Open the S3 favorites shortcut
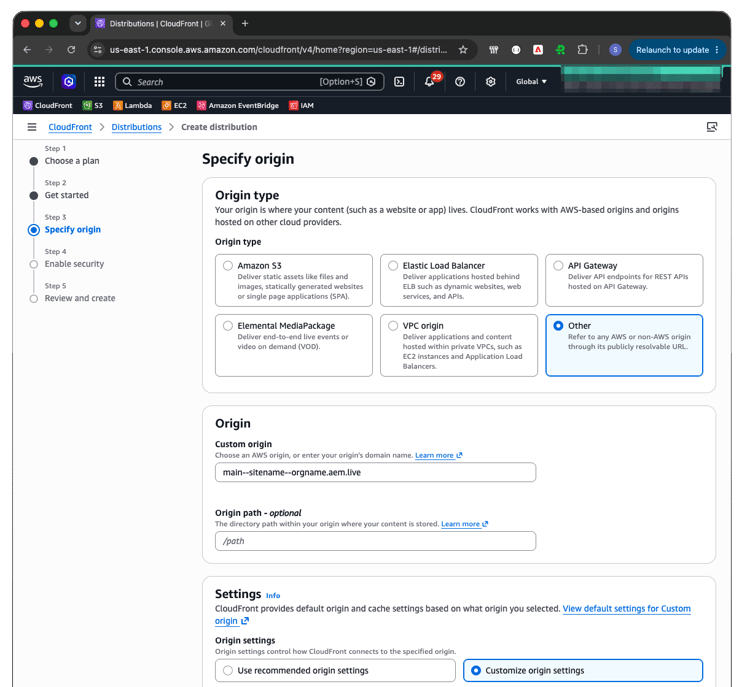Image resolution: width=750 pixels, height=687 pixels. pyautogui.click(x=92, y=105)
